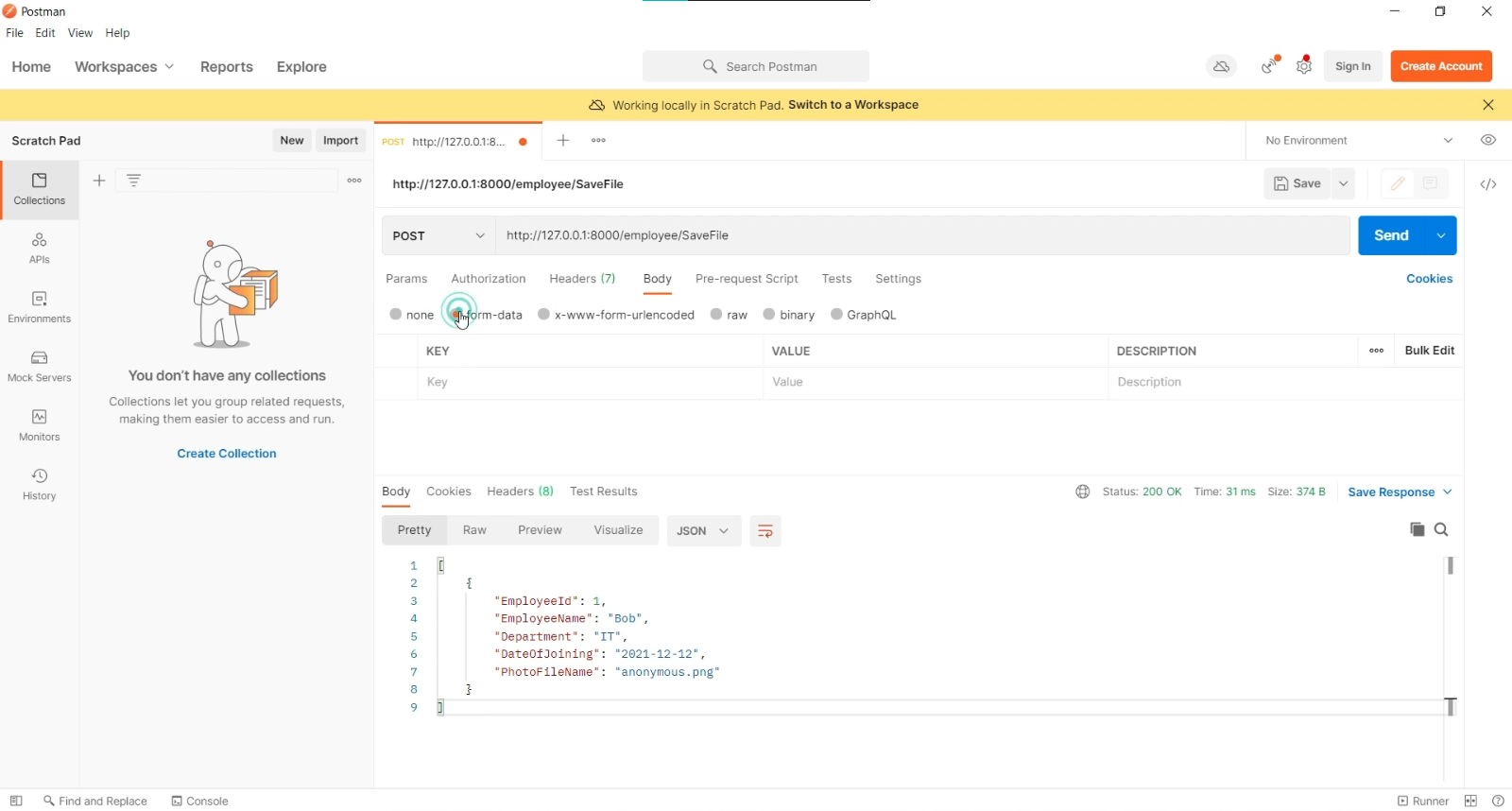Switch response view to Raw

pos(475,531)
